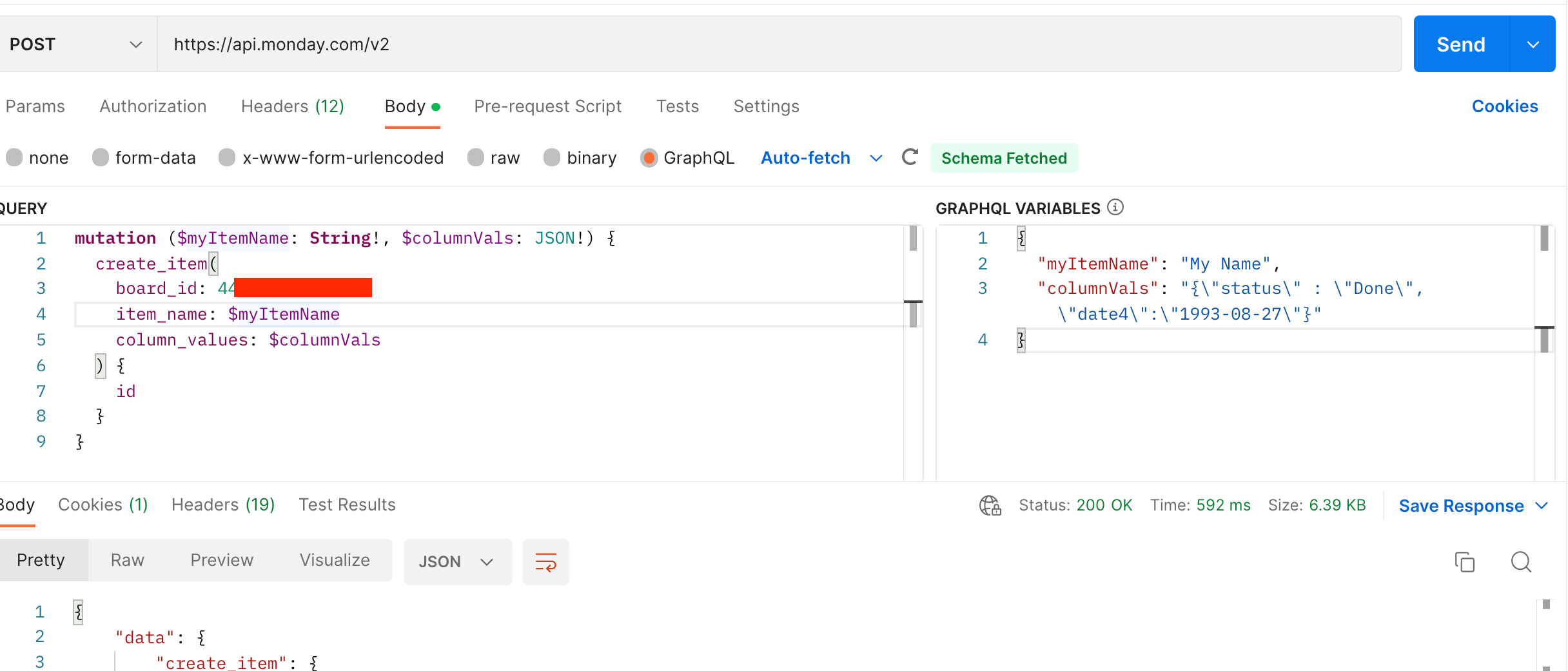The height and width of the screenshot is (671, 1568).
Task: Click the request URL field
Action: pos(779,44)
